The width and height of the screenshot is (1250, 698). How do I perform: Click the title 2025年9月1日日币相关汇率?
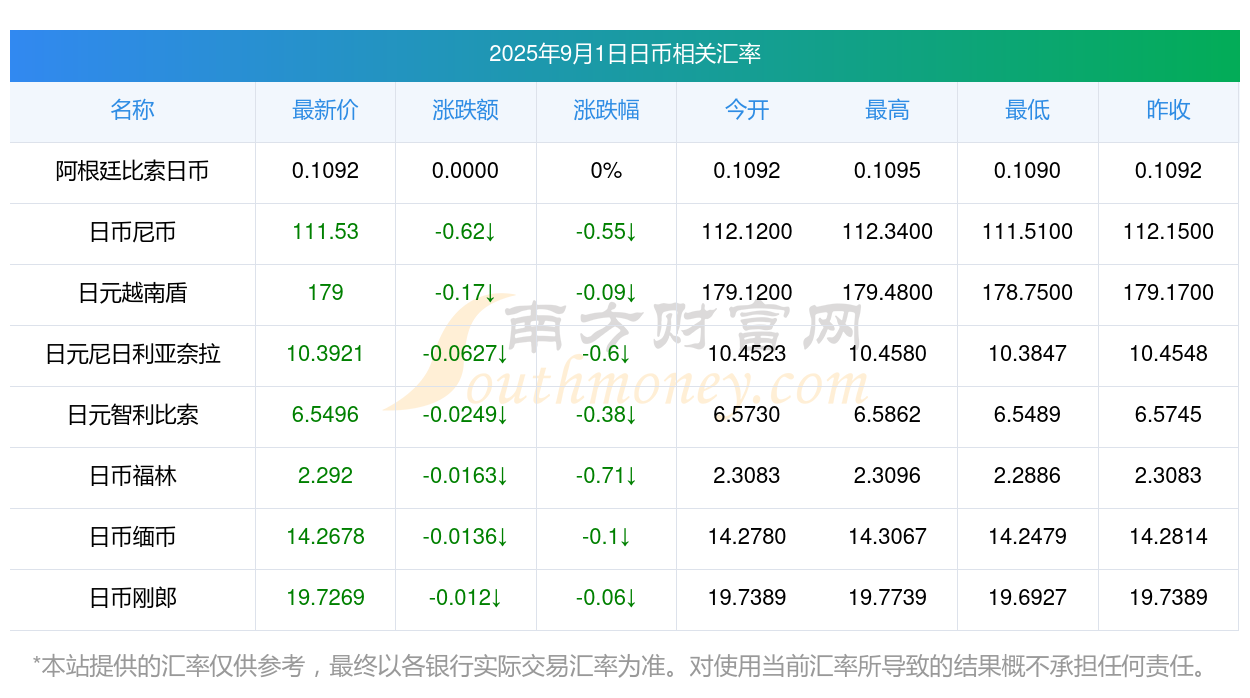[x=625, y=54]
